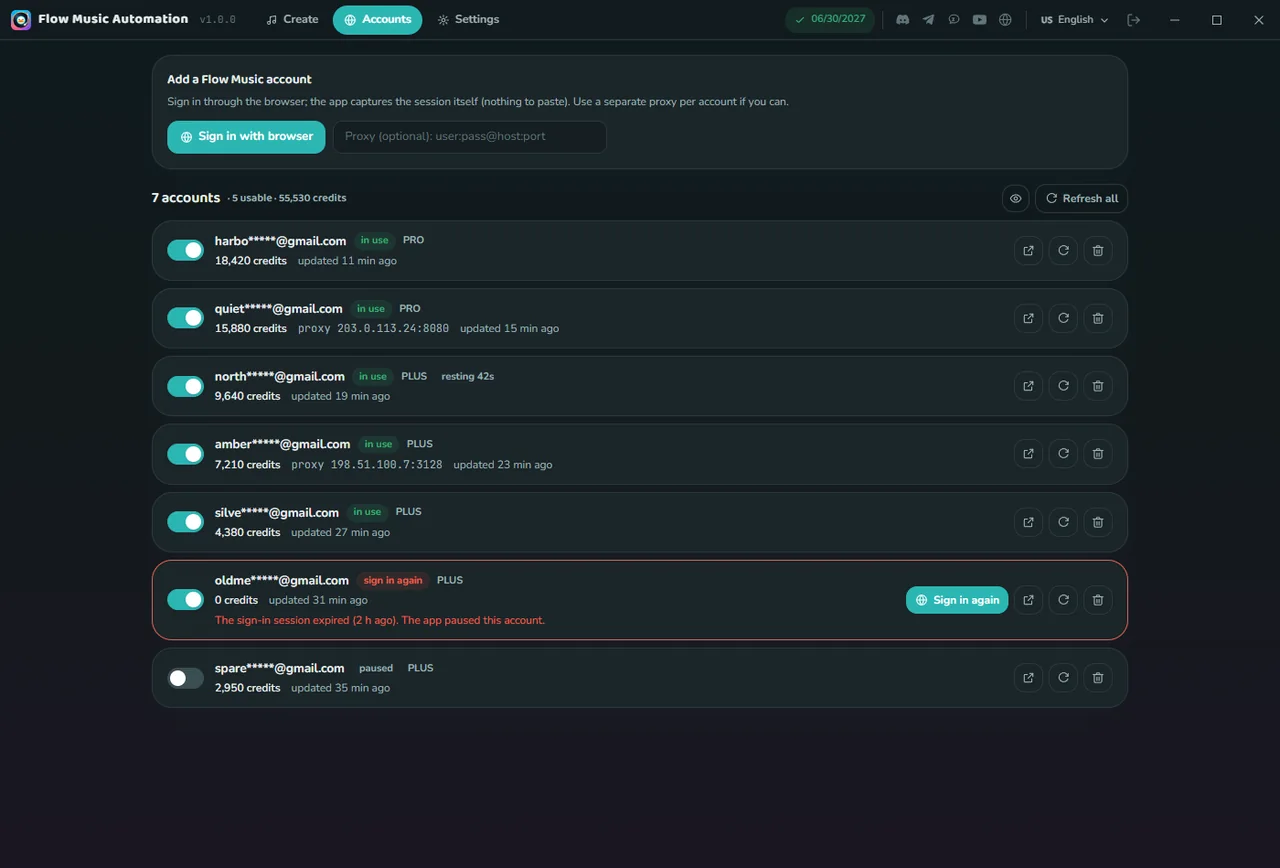
Task: Open the Discord link icon
Action: coord(903,20)
